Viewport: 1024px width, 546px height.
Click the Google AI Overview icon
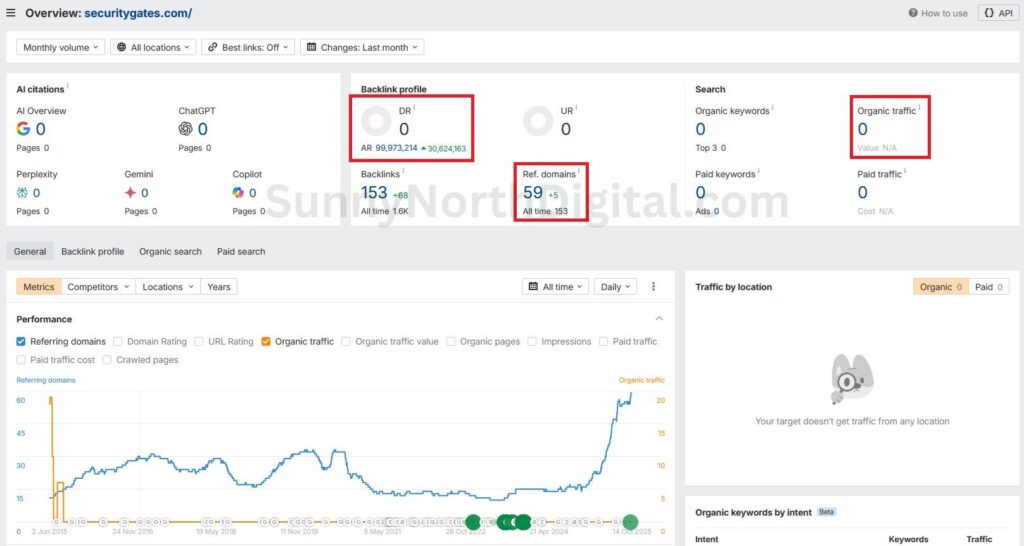23,129
